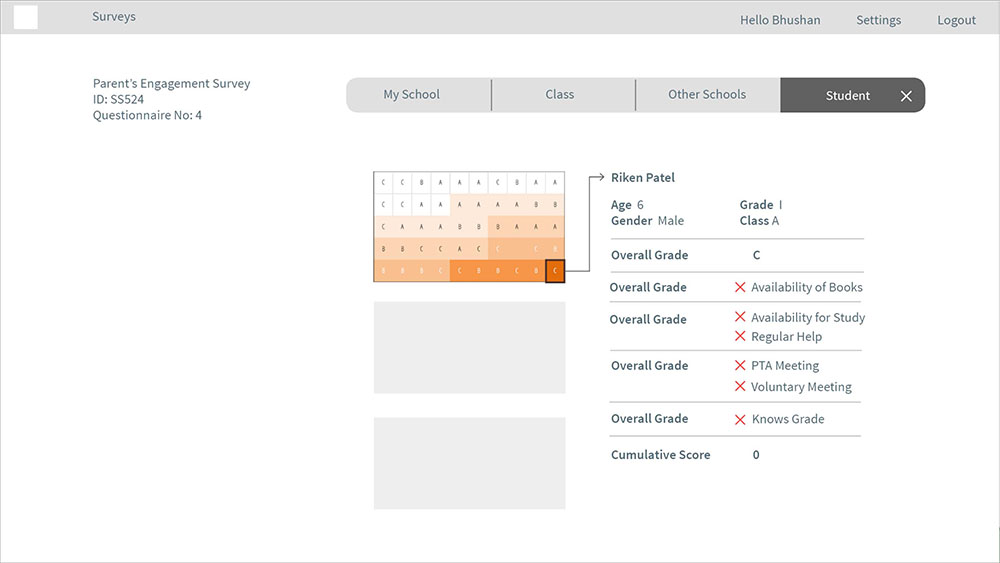Screen dimensions: 1000x563
Task: Click the first gray placeholder panel
Action: pos(469,347)
